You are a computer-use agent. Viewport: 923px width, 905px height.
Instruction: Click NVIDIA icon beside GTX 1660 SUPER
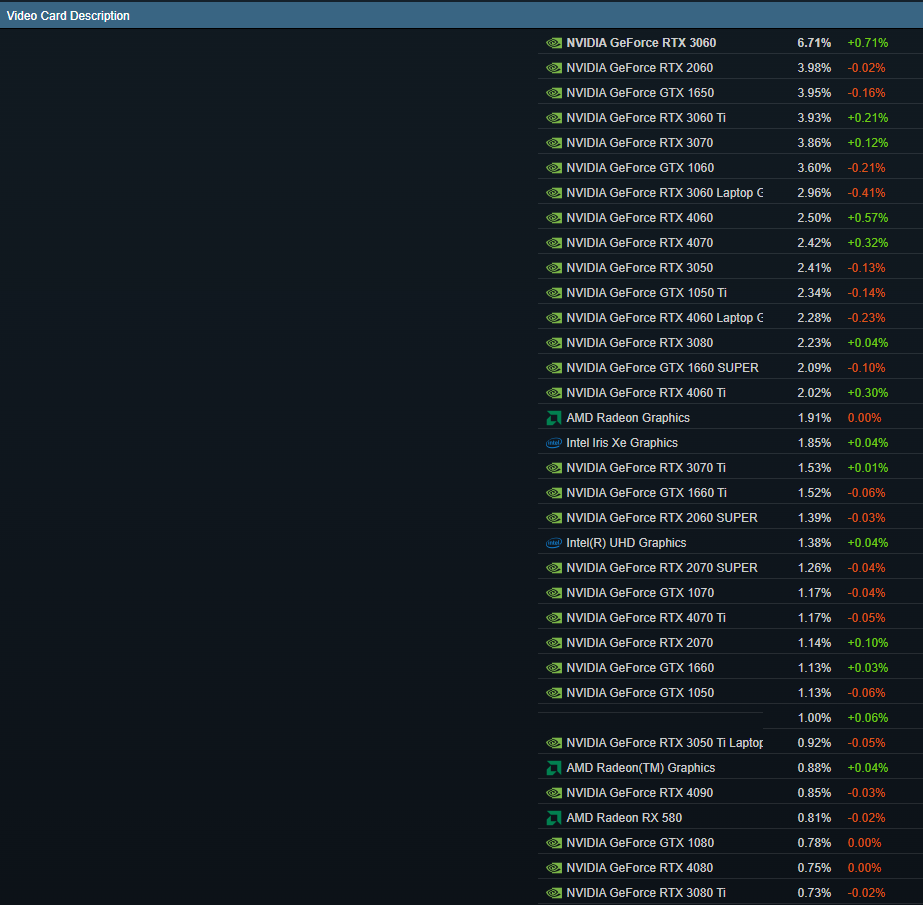pos(554,368)
